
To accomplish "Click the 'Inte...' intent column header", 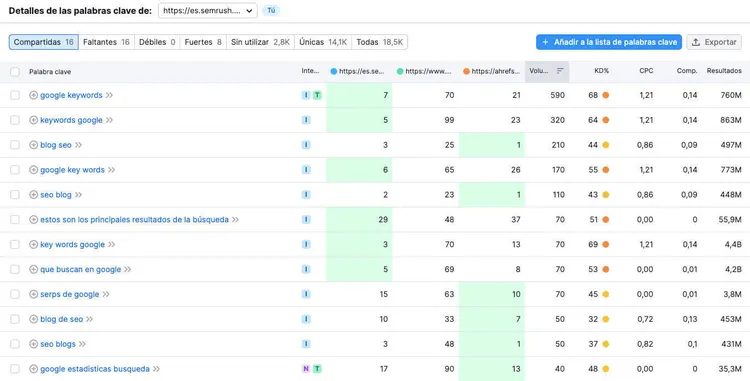I will pyautogui.click(x=310, y=71).
